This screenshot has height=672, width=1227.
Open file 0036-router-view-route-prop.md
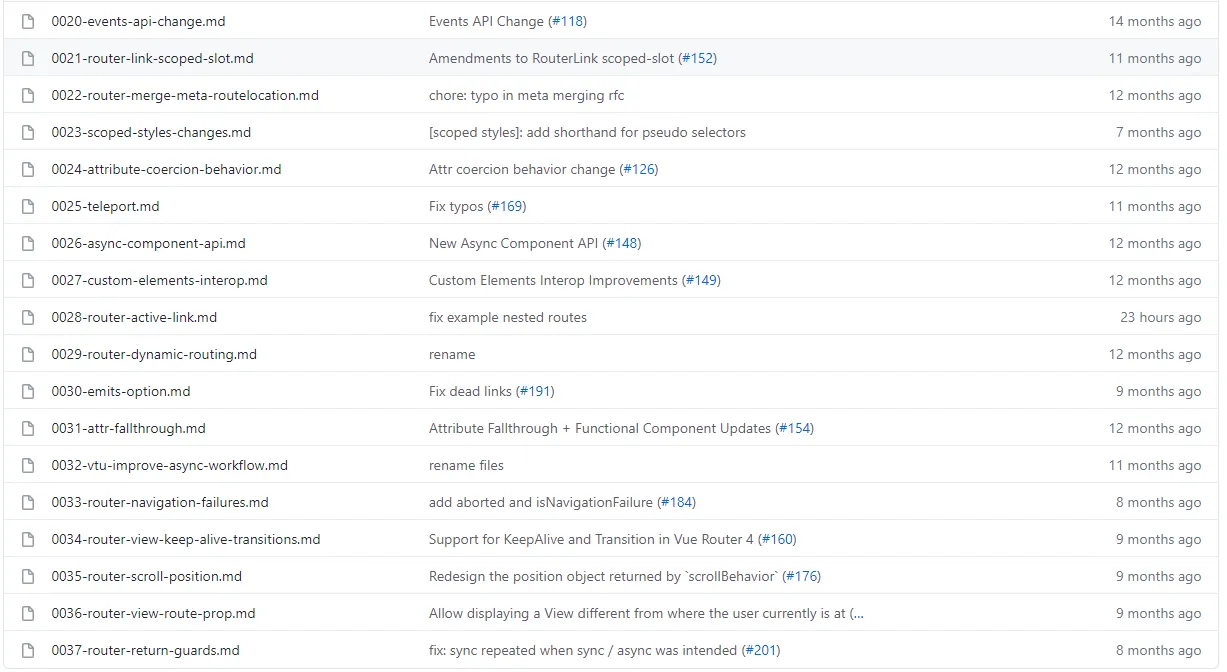[154, 613]
